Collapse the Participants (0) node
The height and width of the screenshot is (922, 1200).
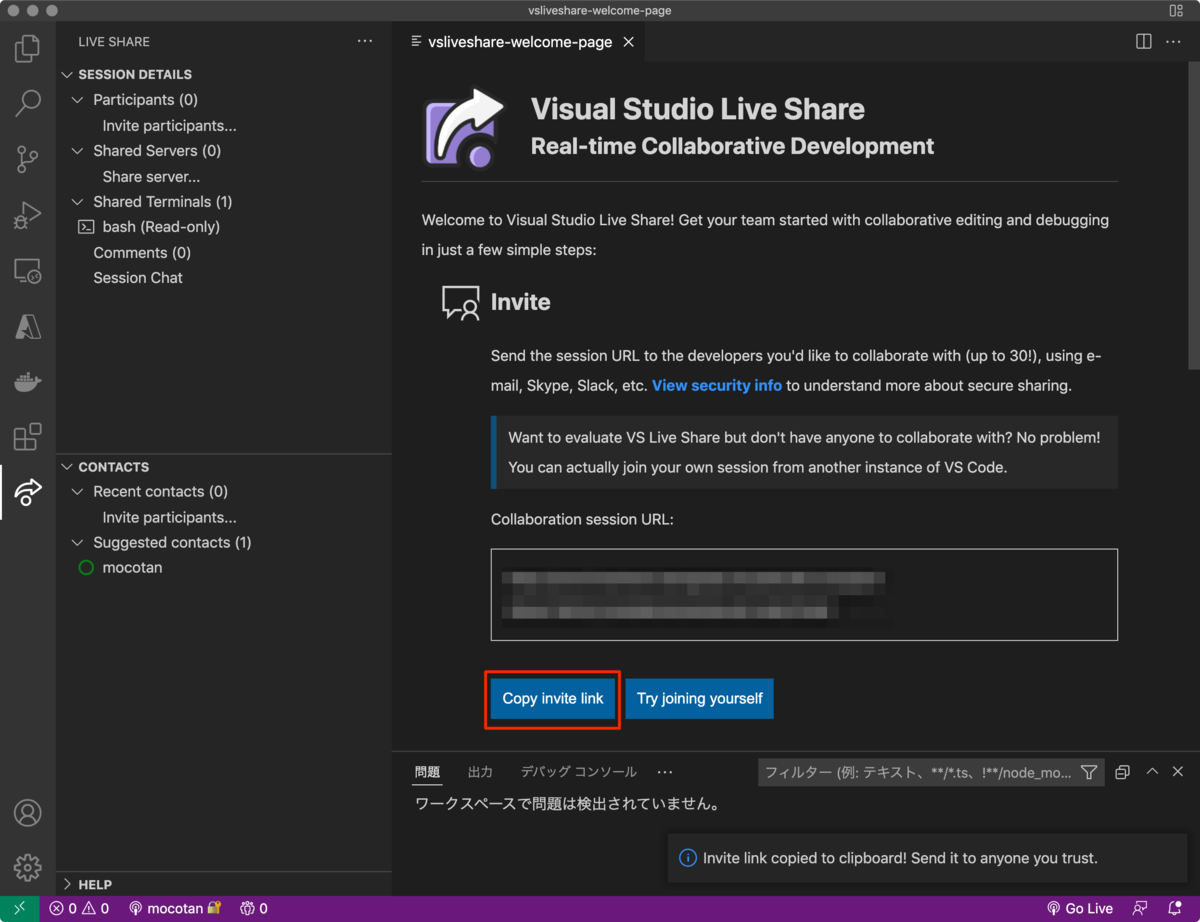(78, 100)
